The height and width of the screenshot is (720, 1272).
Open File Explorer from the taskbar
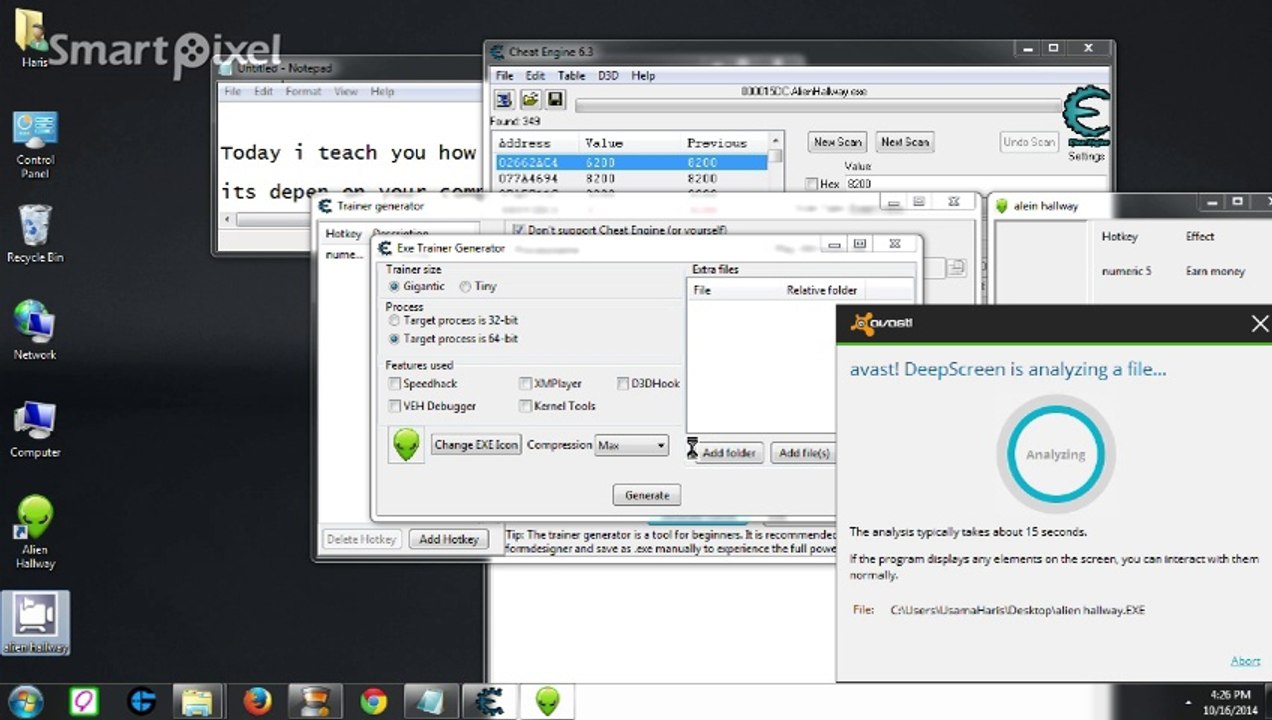pyautogui.click(x=199, y=701)
